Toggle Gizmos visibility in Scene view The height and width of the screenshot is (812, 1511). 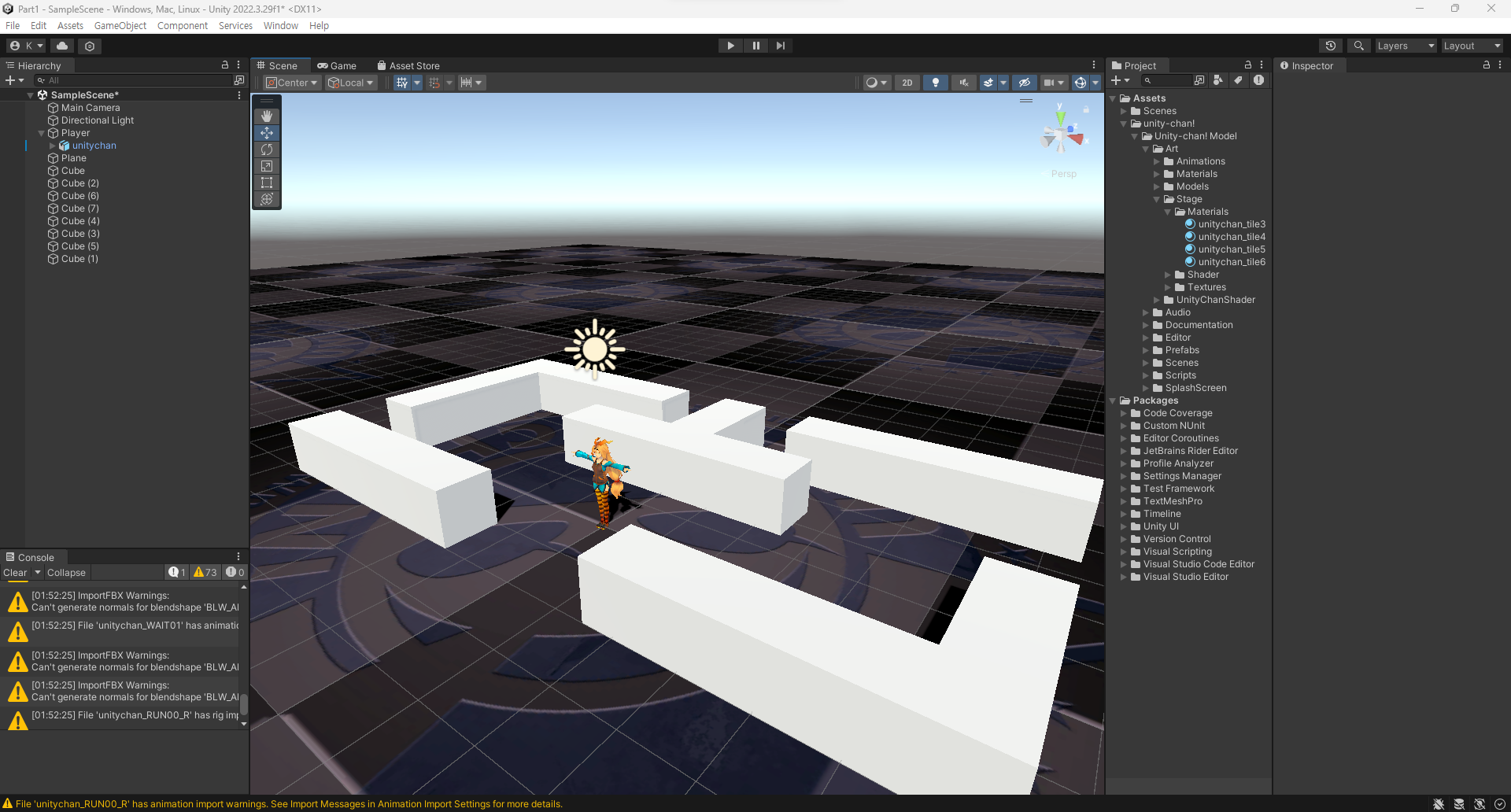[x=1081, y=83]
